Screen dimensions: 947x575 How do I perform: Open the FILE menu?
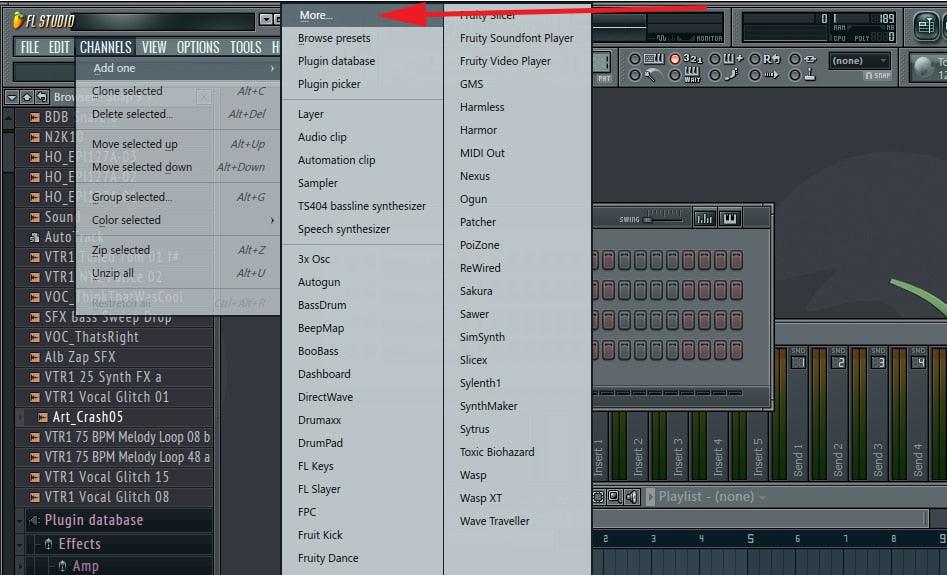[30, 47]
